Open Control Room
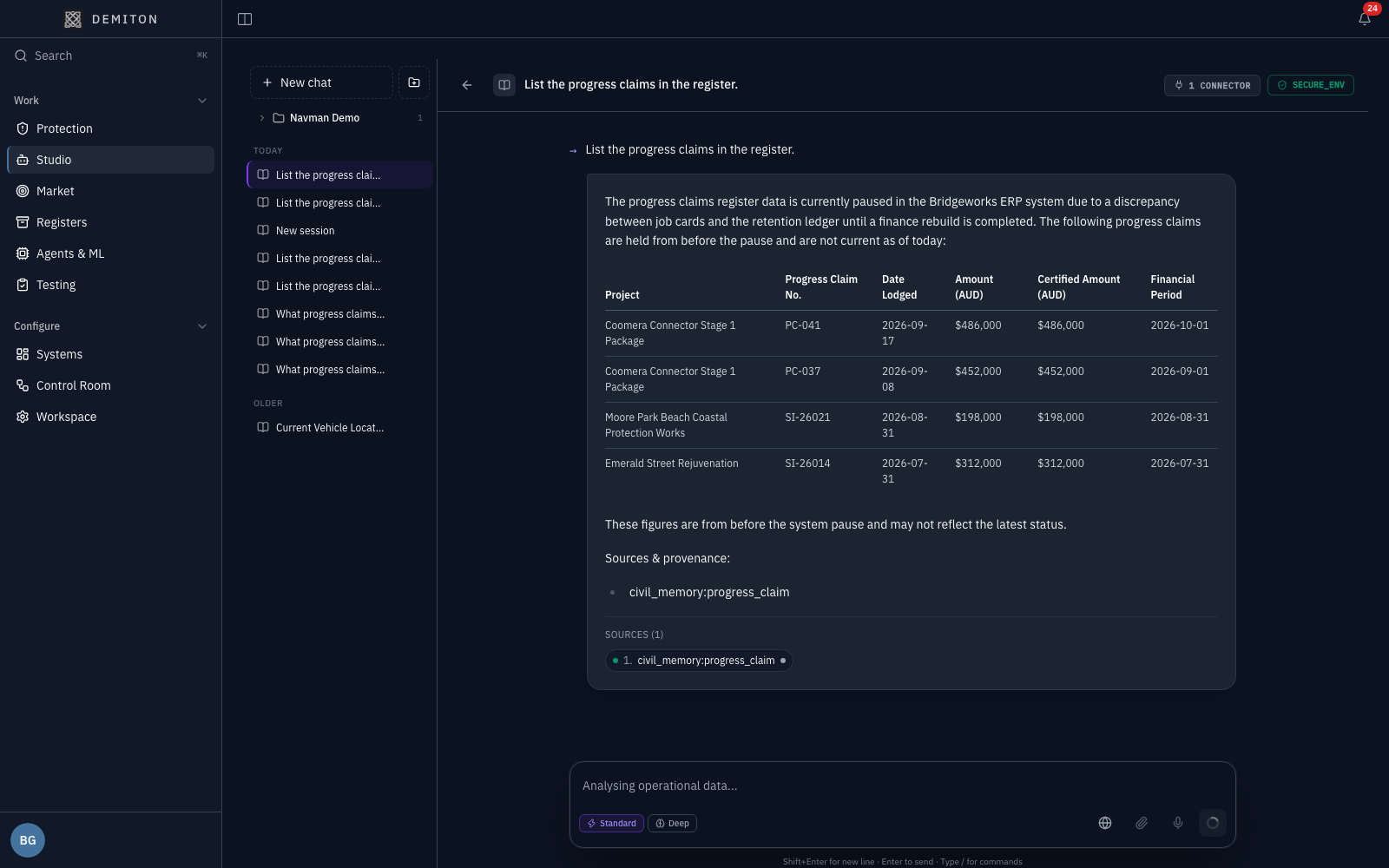This screenshot has width=1389, height=868. [x=110, y=385]
